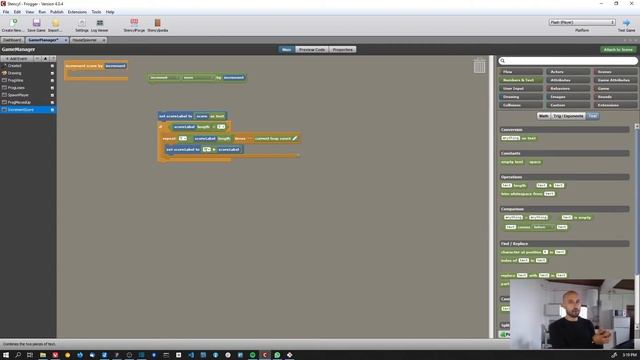Open the Add Event dropdown
This screenshot has height=360, width=640.
tap(17, 59)
